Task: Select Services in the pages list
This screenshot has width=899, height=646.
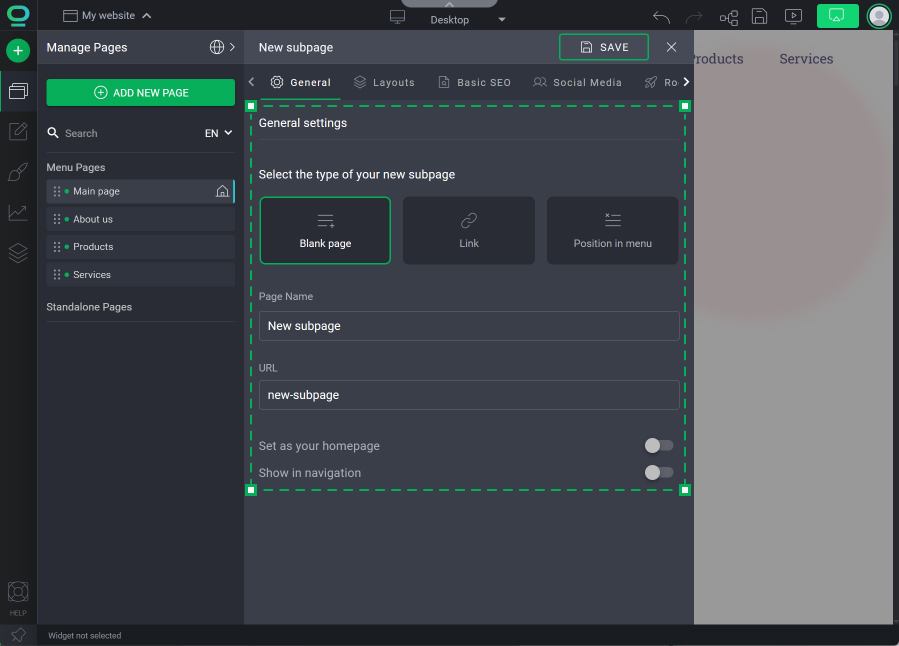Action: coord(140,275)
